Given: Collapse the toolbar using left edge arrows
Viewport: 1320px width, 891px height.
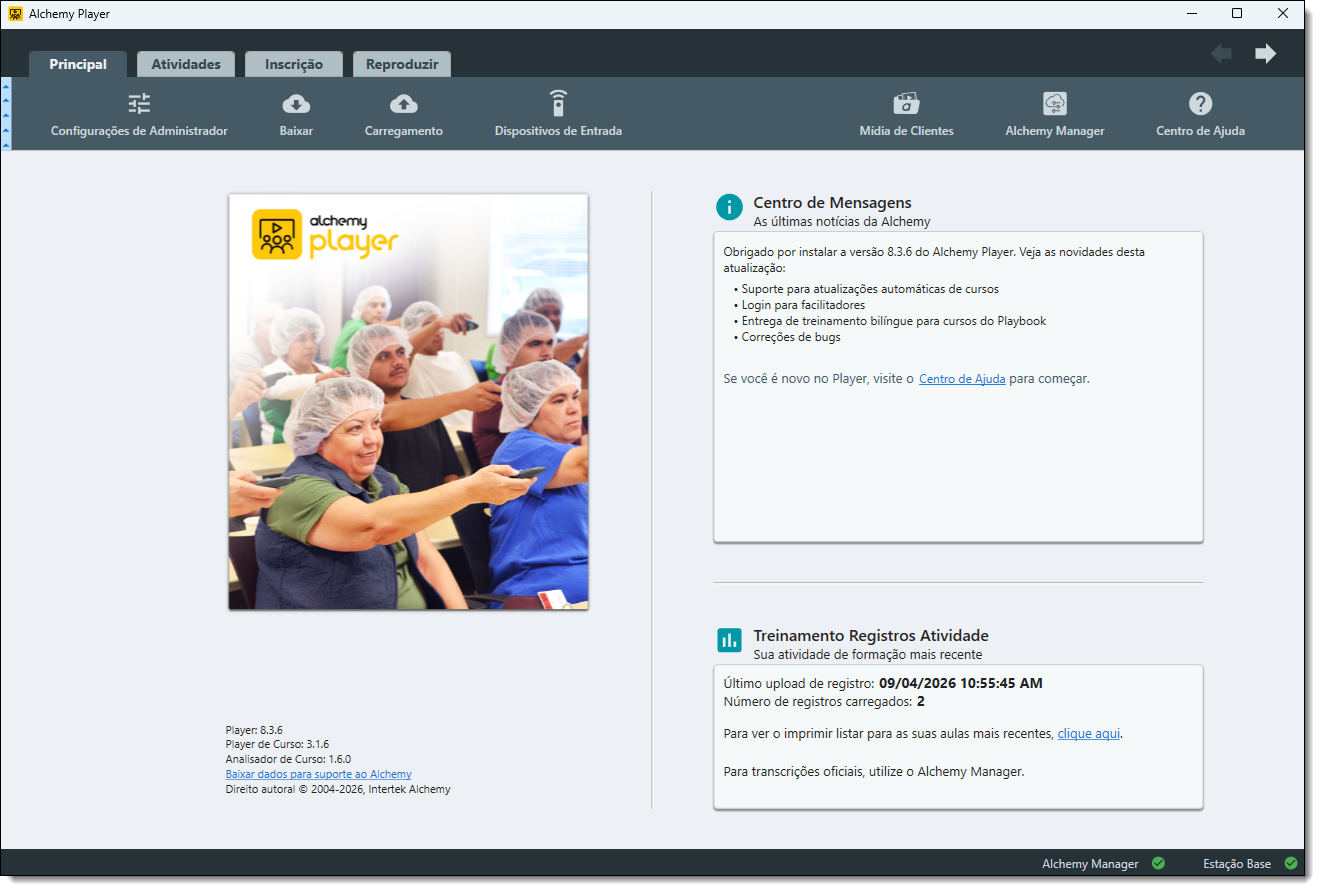Looking at the screenshot, I should click(6, 114).
